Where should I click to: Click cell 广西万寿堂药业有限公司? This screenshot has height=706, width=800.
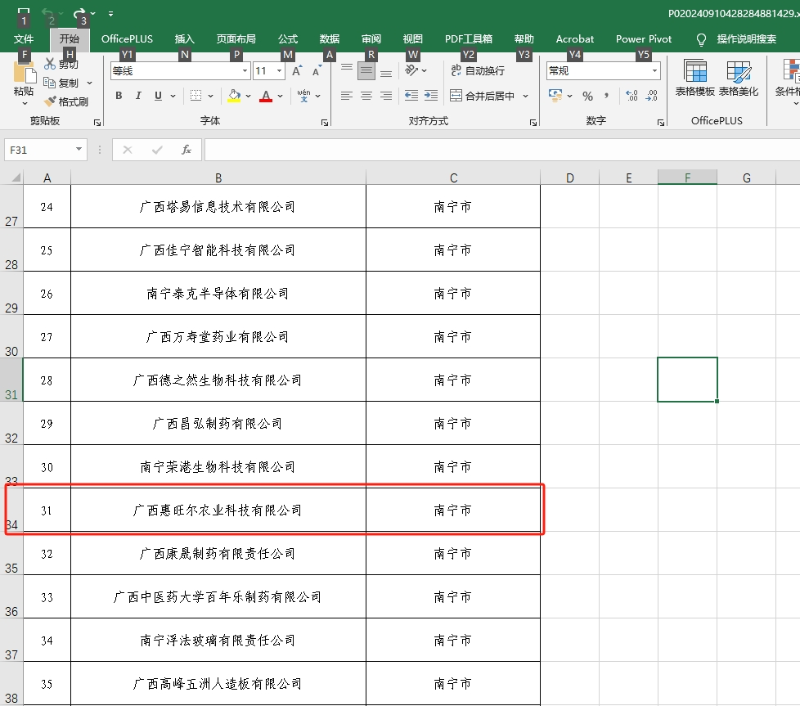218,337
